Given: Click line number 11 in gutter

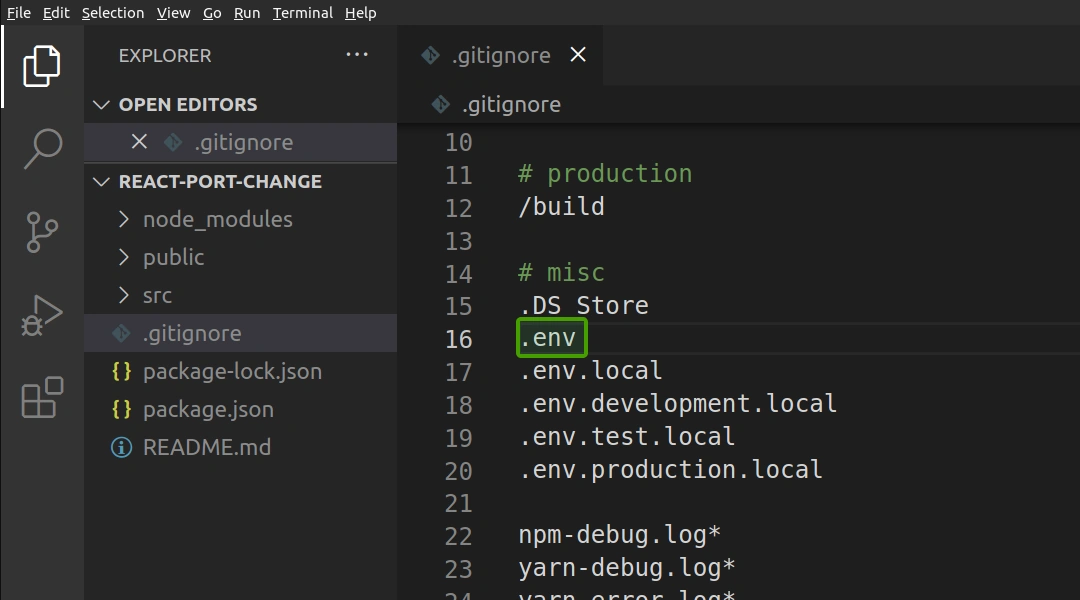Looking at the screenshot, I should tap(458, 175).
